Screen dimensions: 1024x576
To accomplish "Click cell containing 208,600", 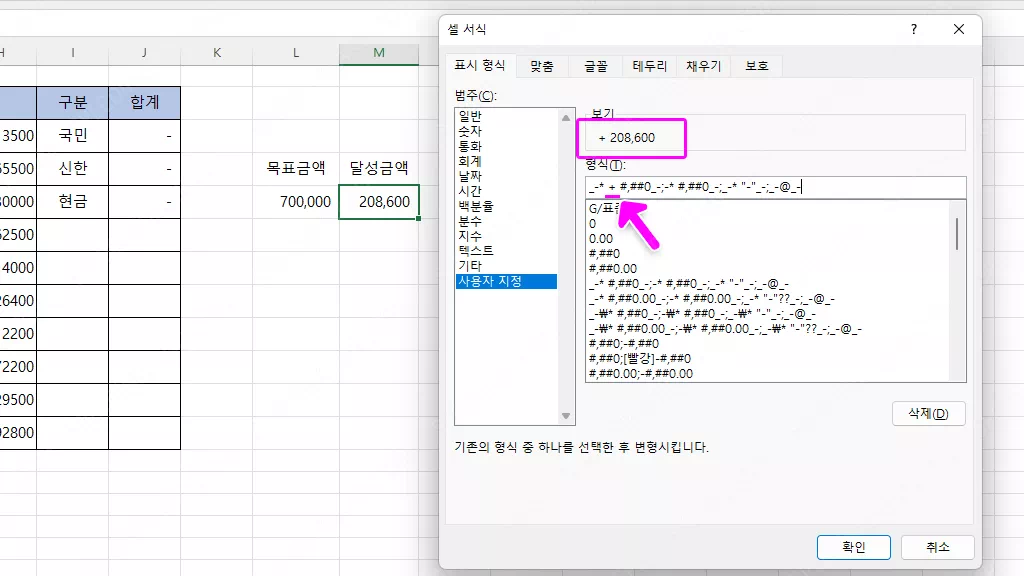I will pos(379,202).
